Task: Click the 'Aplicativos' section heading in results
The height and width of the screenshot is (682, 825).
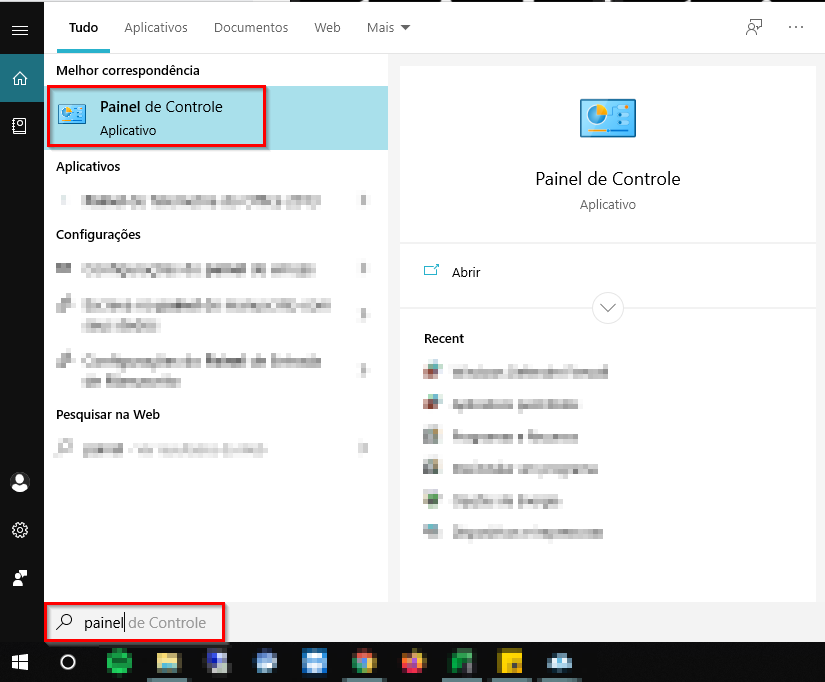Action: tap(88, 166)
